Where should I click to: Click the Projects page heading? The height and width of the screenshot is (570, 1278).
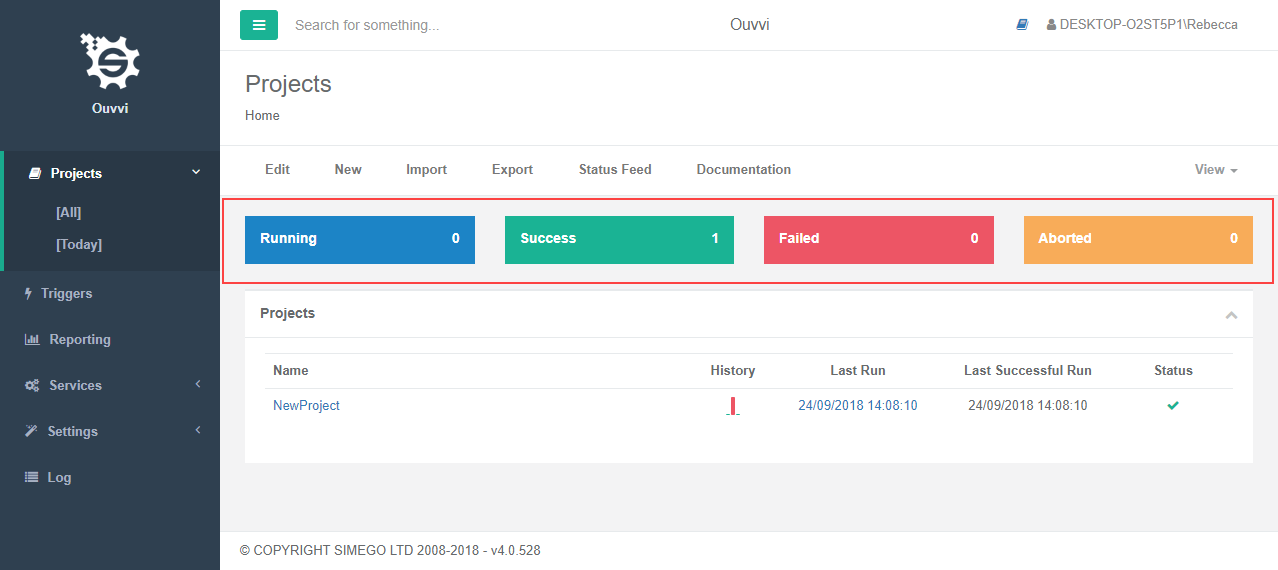[288, 84]
